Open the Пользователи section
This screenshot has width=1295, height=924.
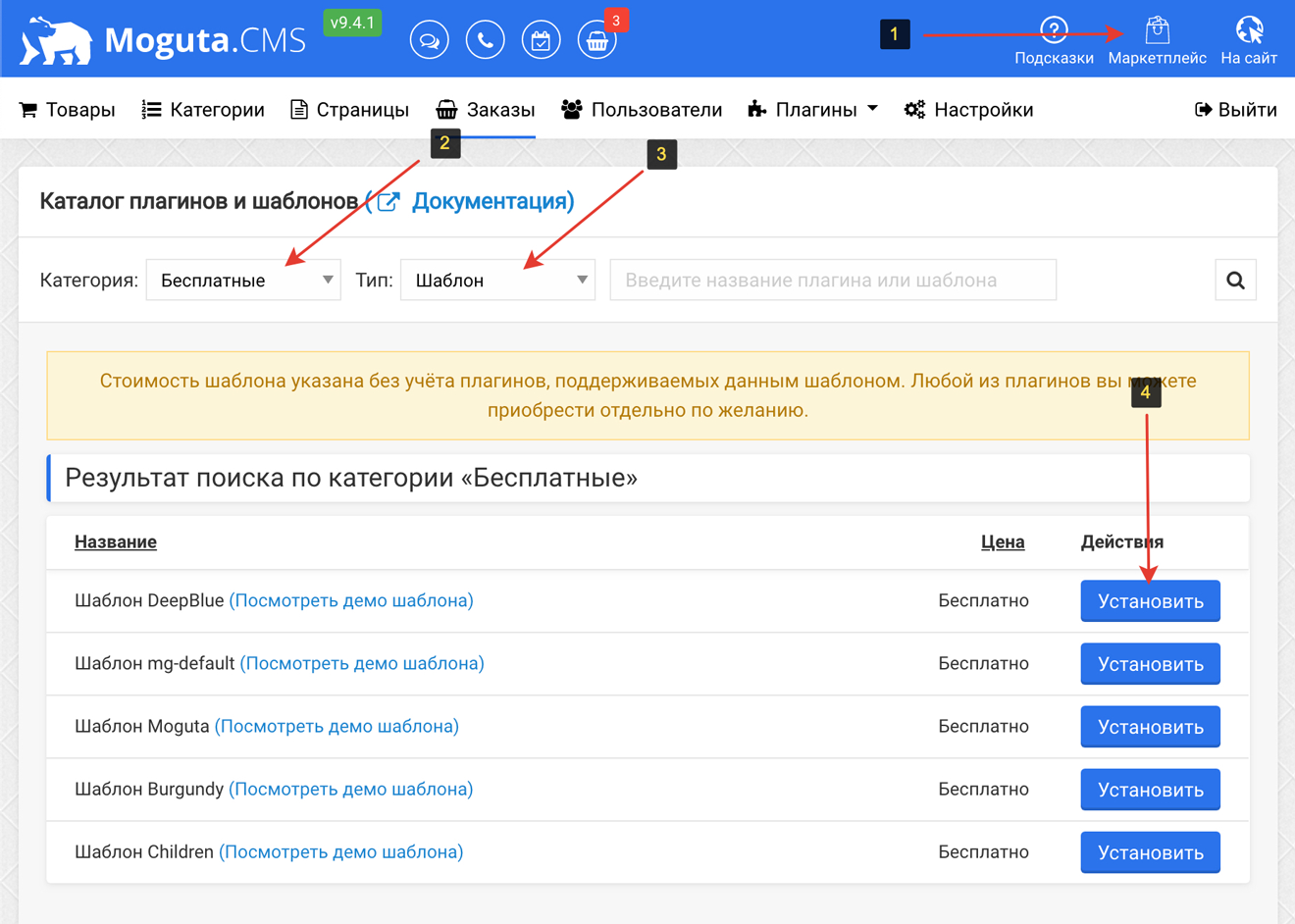pos(642,109)
